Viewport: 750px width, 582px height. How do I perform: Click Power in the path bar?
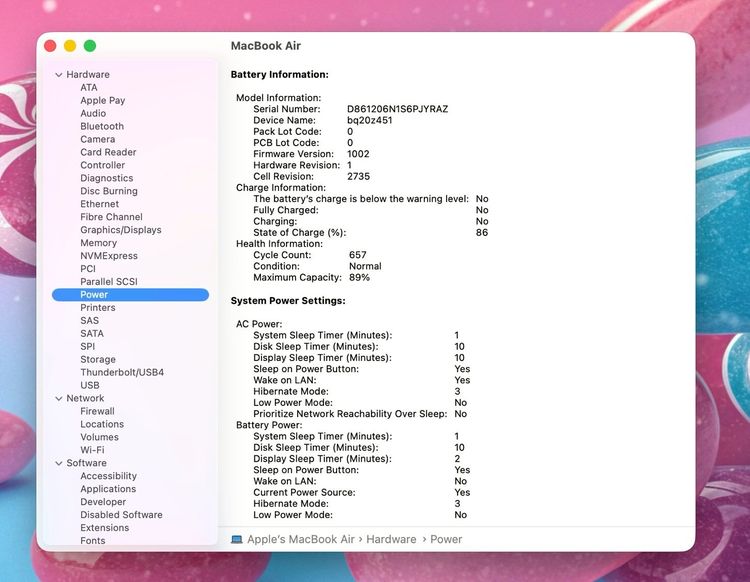446,539
